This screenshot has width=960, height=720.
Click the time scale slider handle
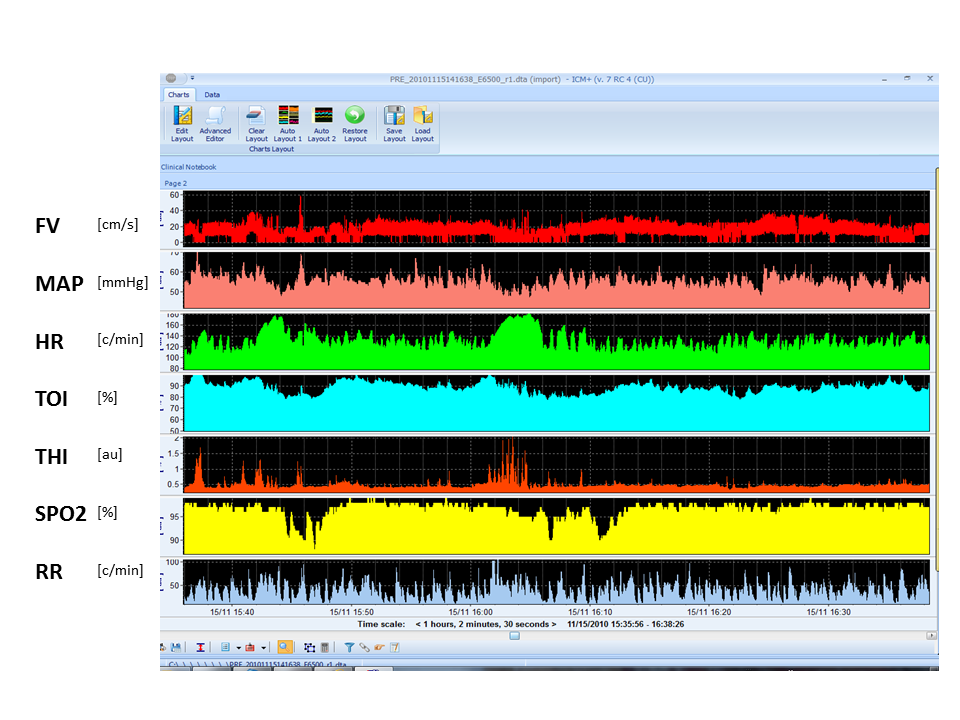514,635
